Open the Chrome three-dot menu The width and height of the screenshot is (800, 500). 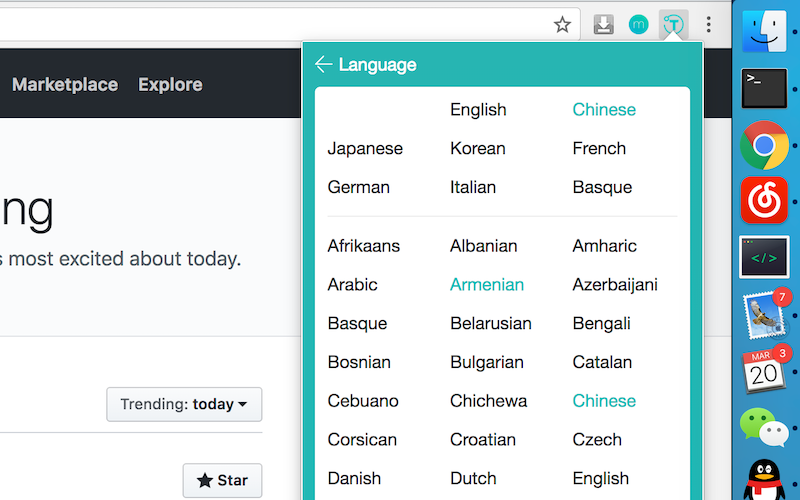(x=709, y=24)
